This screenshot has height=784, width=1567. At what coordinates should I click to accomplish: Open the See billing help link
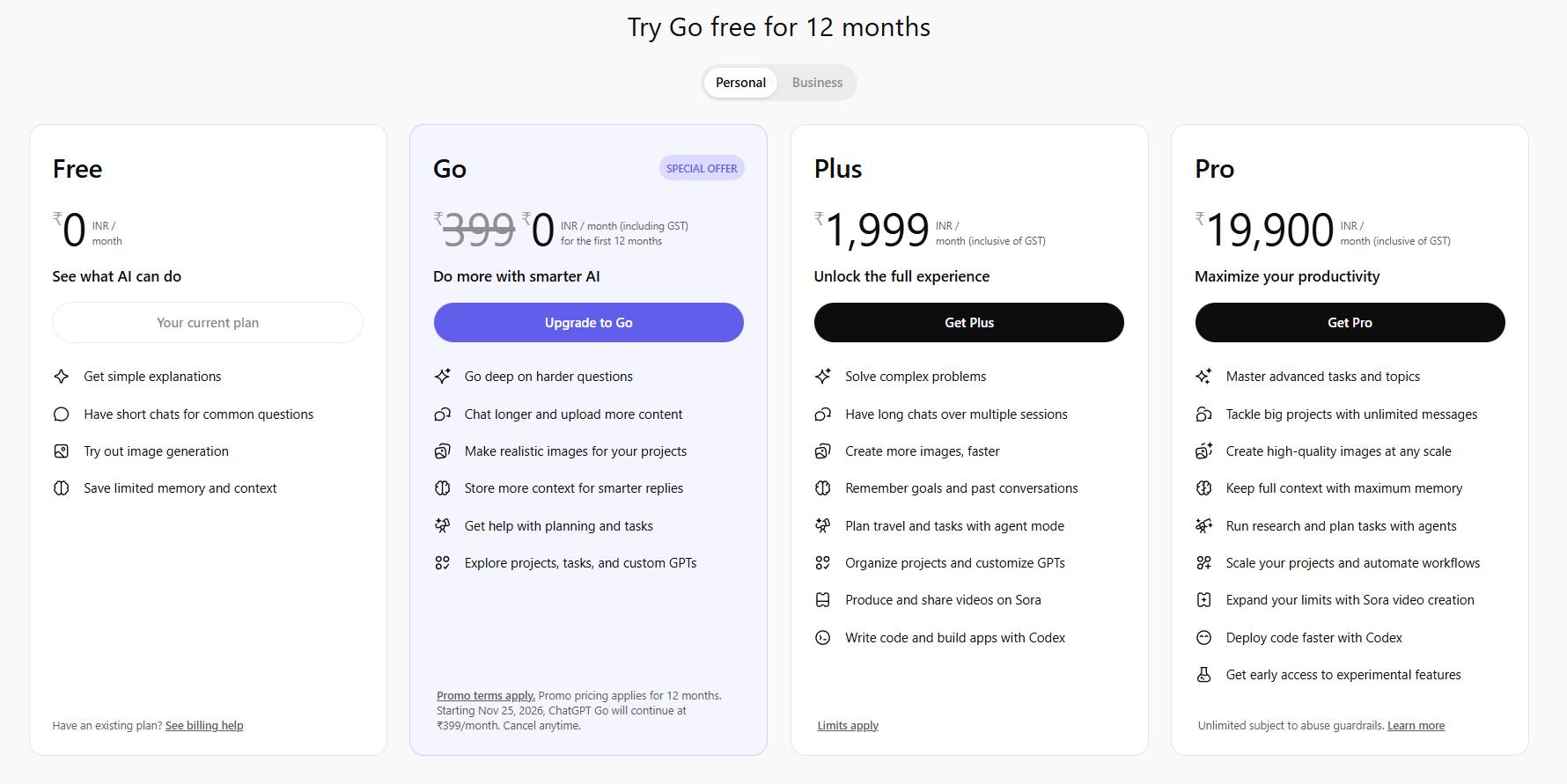pos(204,725)
